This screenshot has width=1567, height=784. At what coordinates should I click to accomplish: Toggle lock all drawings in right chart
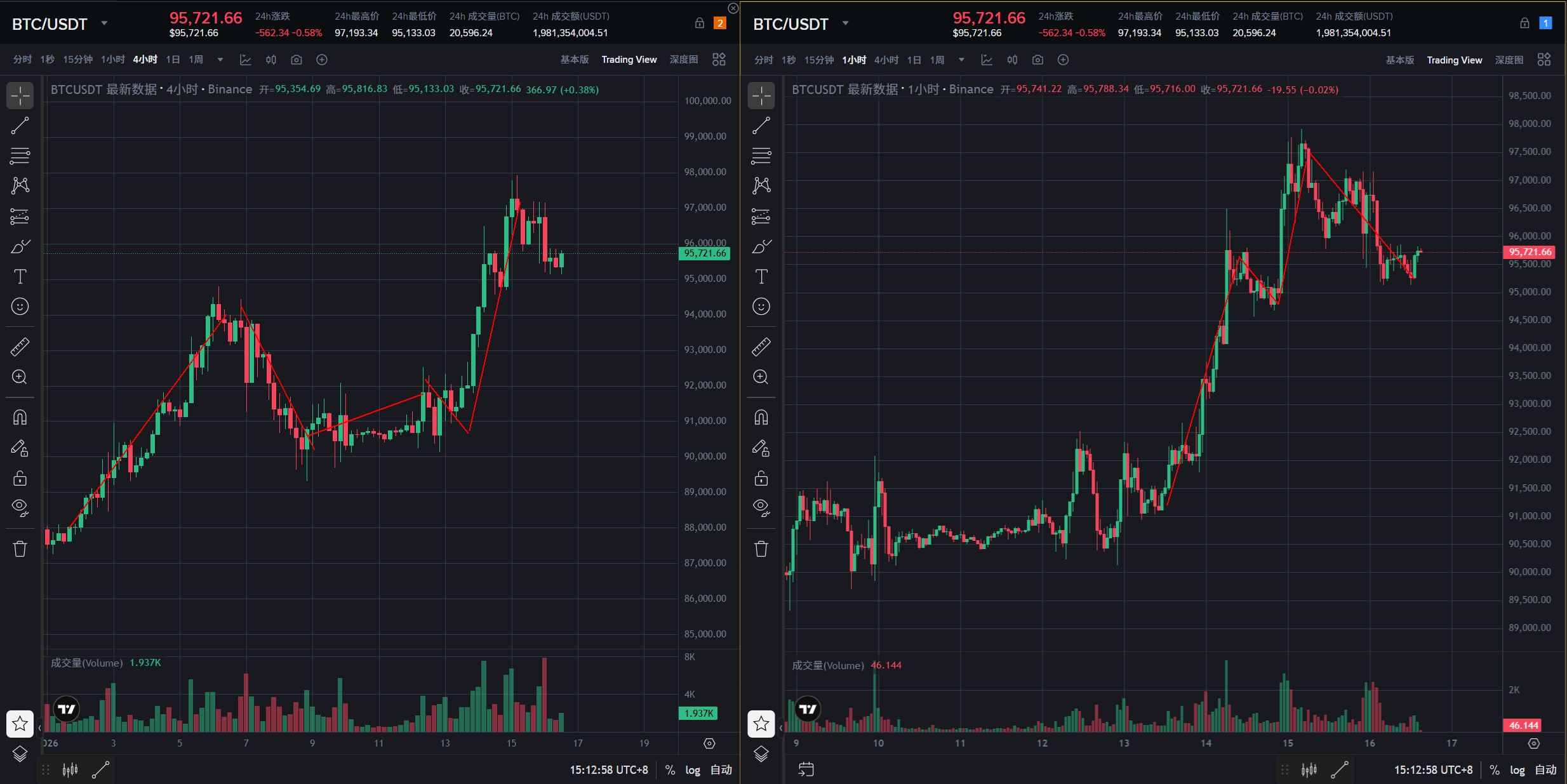point(761,478)
